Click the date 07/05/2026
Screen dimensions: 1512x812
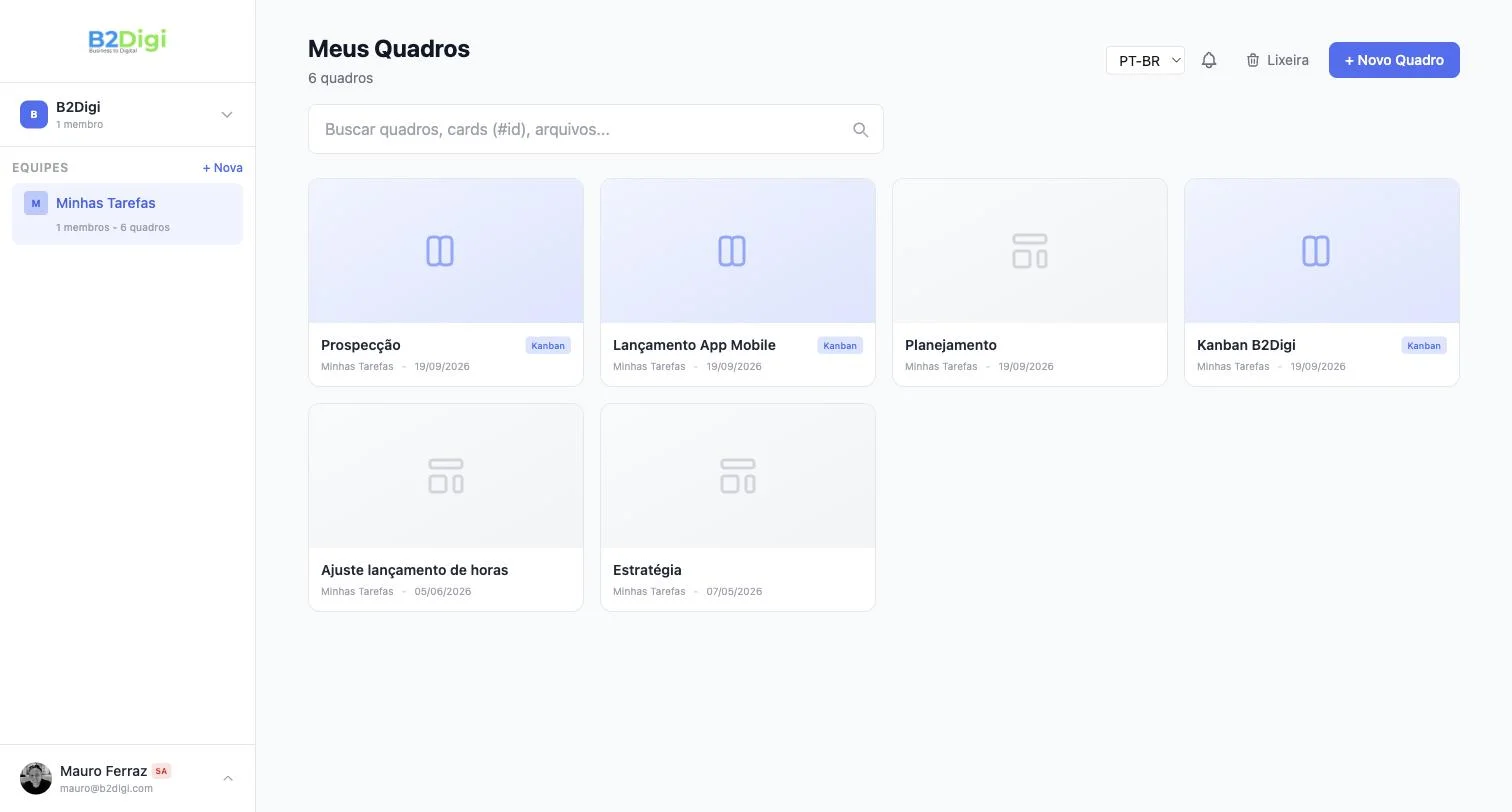[734, 592]
